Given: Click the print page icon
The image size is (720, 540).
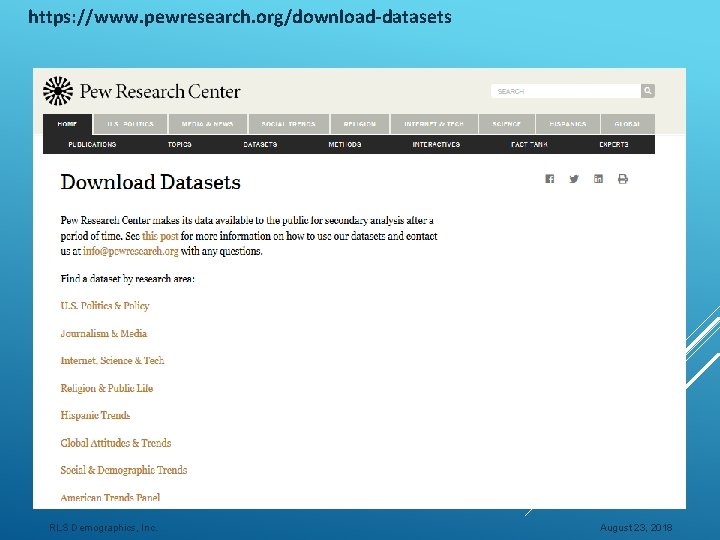Looking at the screenshot, I should [623, 179].
